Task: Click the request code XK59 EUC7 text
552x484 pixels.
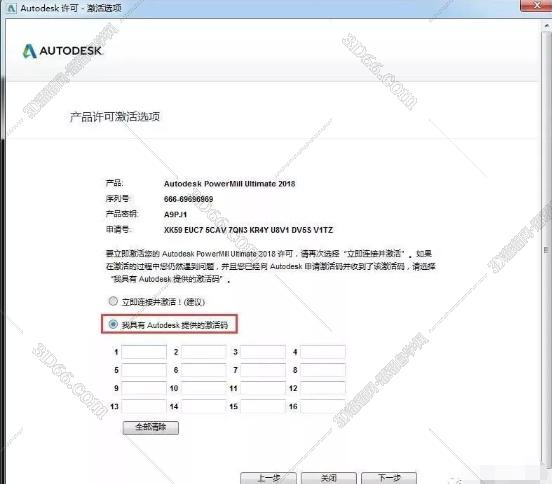Action: 248,230
